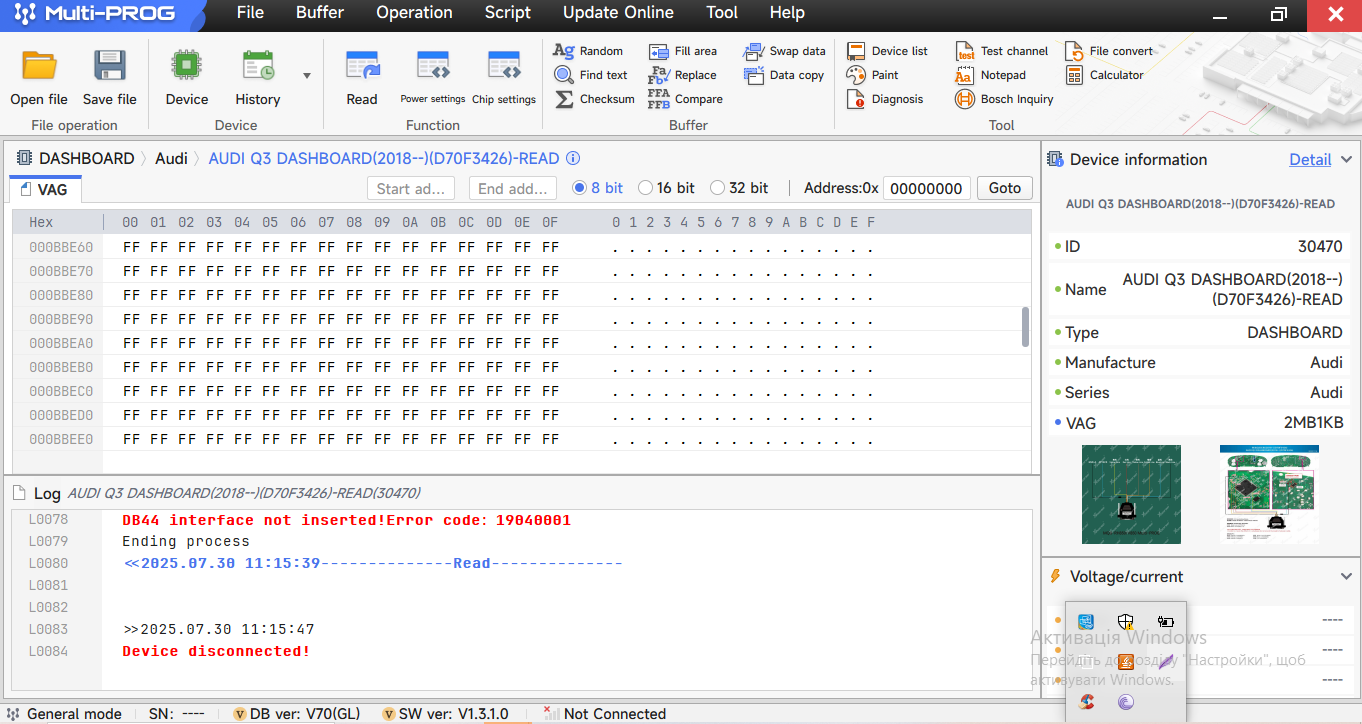Open the device History list
Image resolution: width=1362 pixels, height=724 pixels.
(258, 78)
